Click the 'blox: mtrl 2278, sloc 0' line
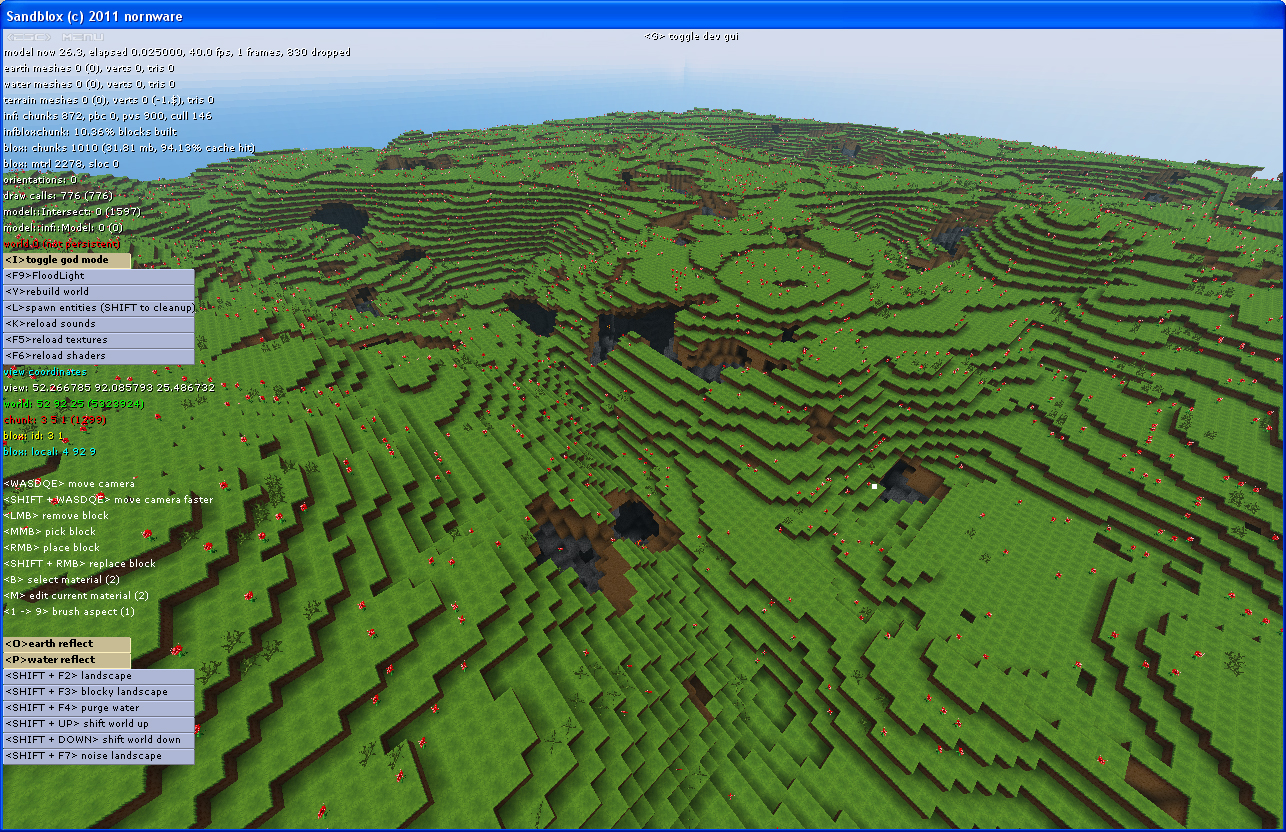1286x832 pixels. pos(61,164)
